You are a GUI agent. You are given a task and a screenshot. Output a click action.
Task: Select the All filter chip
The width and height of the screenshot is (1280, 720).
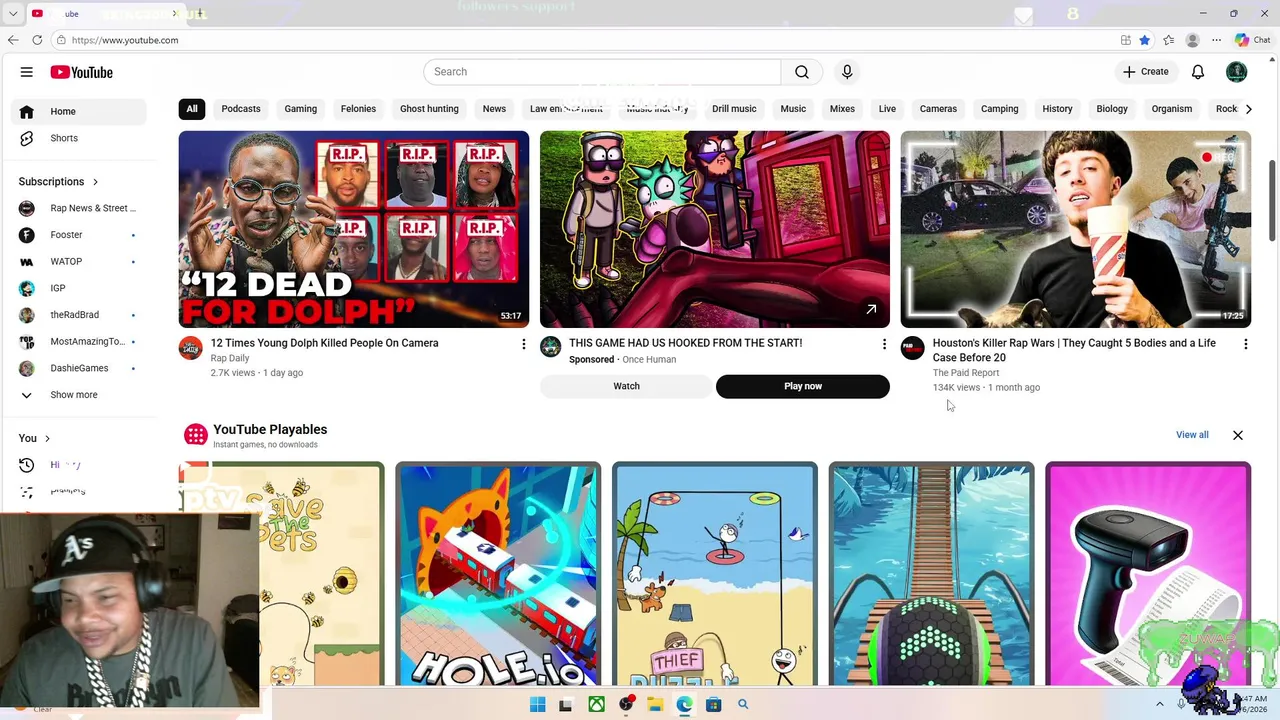191,109
